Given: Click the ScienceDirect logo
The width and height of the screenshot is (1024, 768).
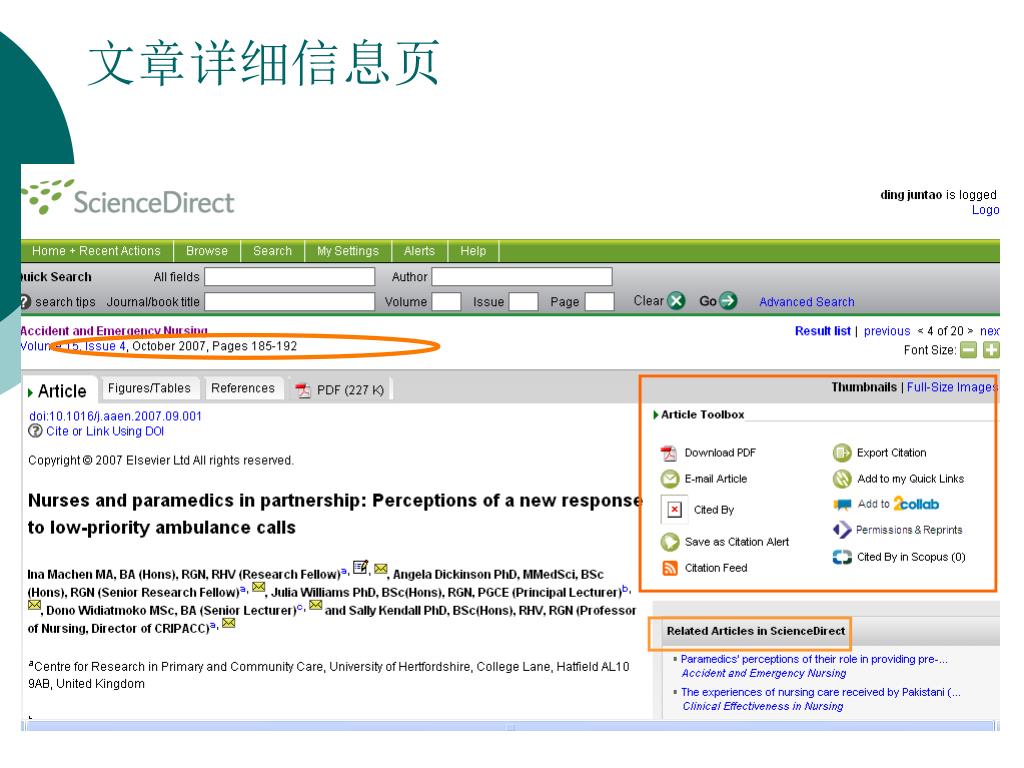Looking at the screenshot, I should [128, 197].
